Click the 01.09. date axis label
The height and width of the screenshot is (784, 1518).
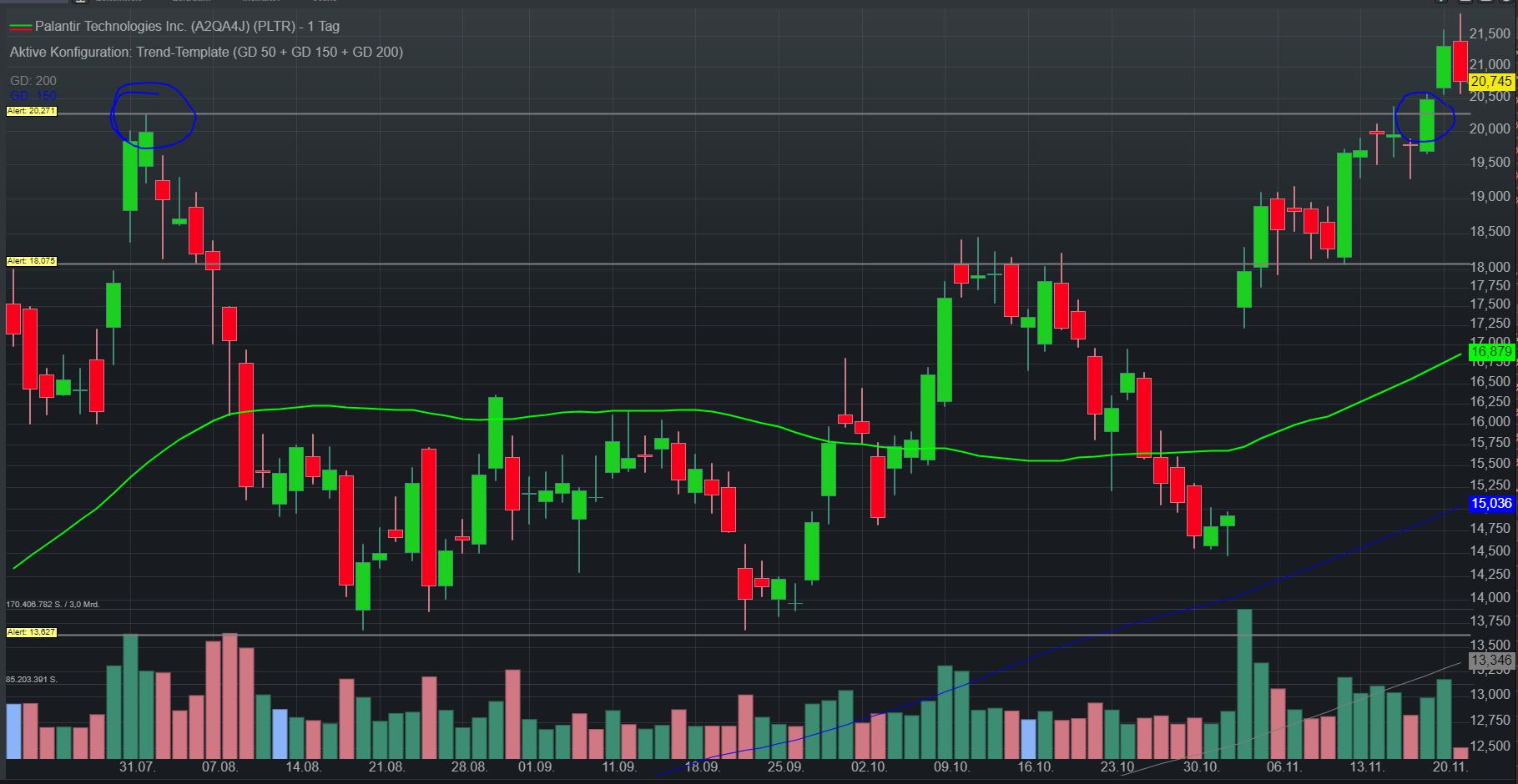click(x=535, y=767)
